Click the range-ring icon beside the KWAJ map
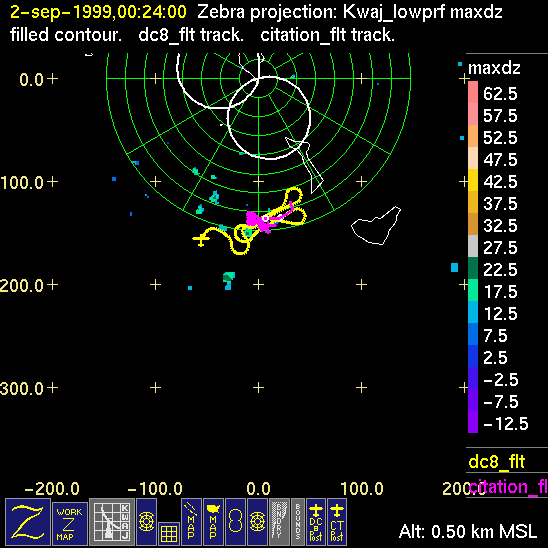The width and height of the screenshot is (548, 548). (146, 522)
